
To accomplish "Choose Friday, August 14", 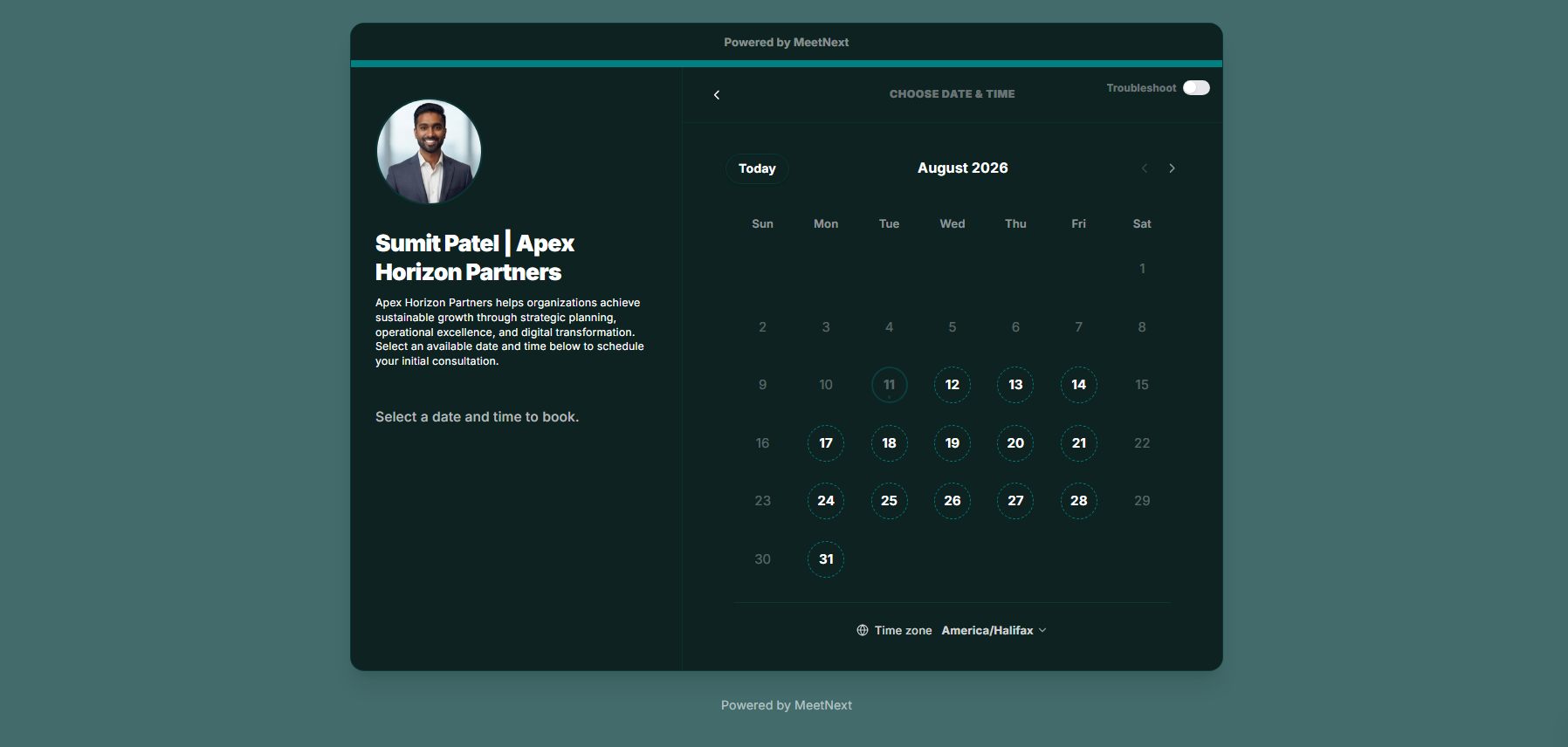I will 1079,385.
